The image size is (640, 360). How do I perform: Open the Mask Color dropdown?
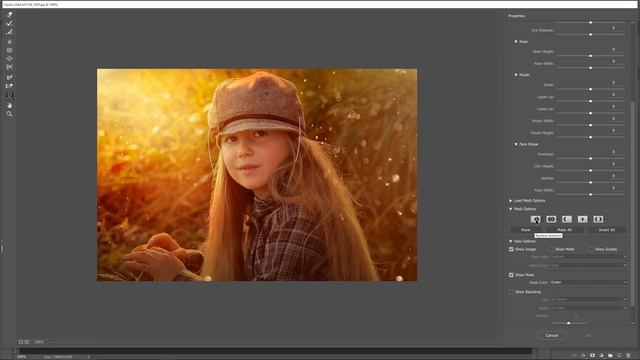tap(588, 282)
